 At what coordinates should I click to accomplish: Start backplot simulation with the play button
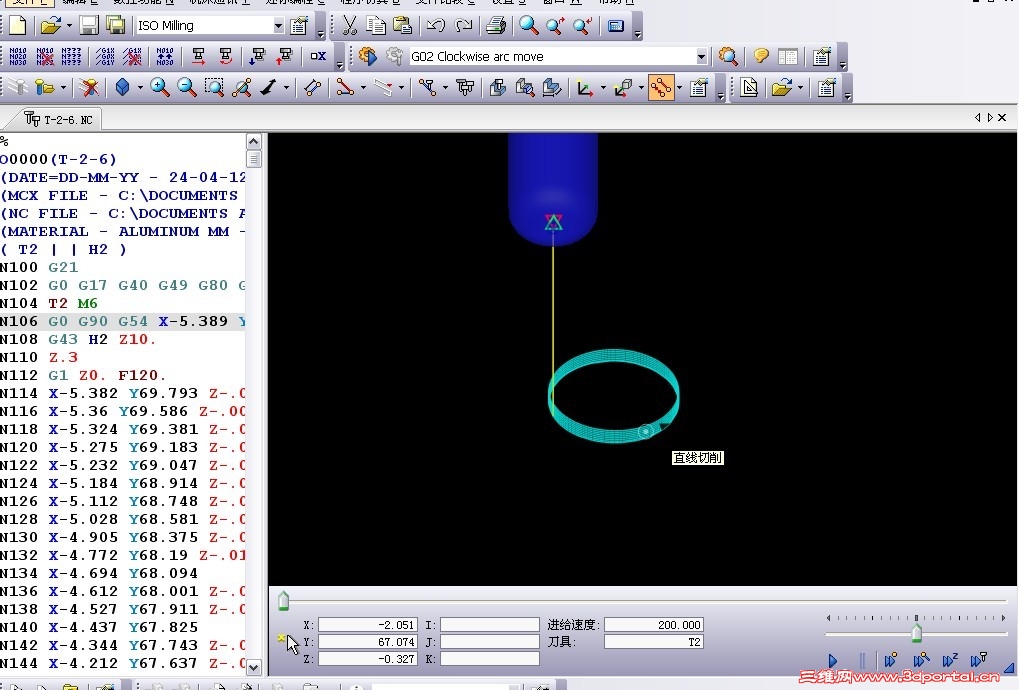click(832, 661)
